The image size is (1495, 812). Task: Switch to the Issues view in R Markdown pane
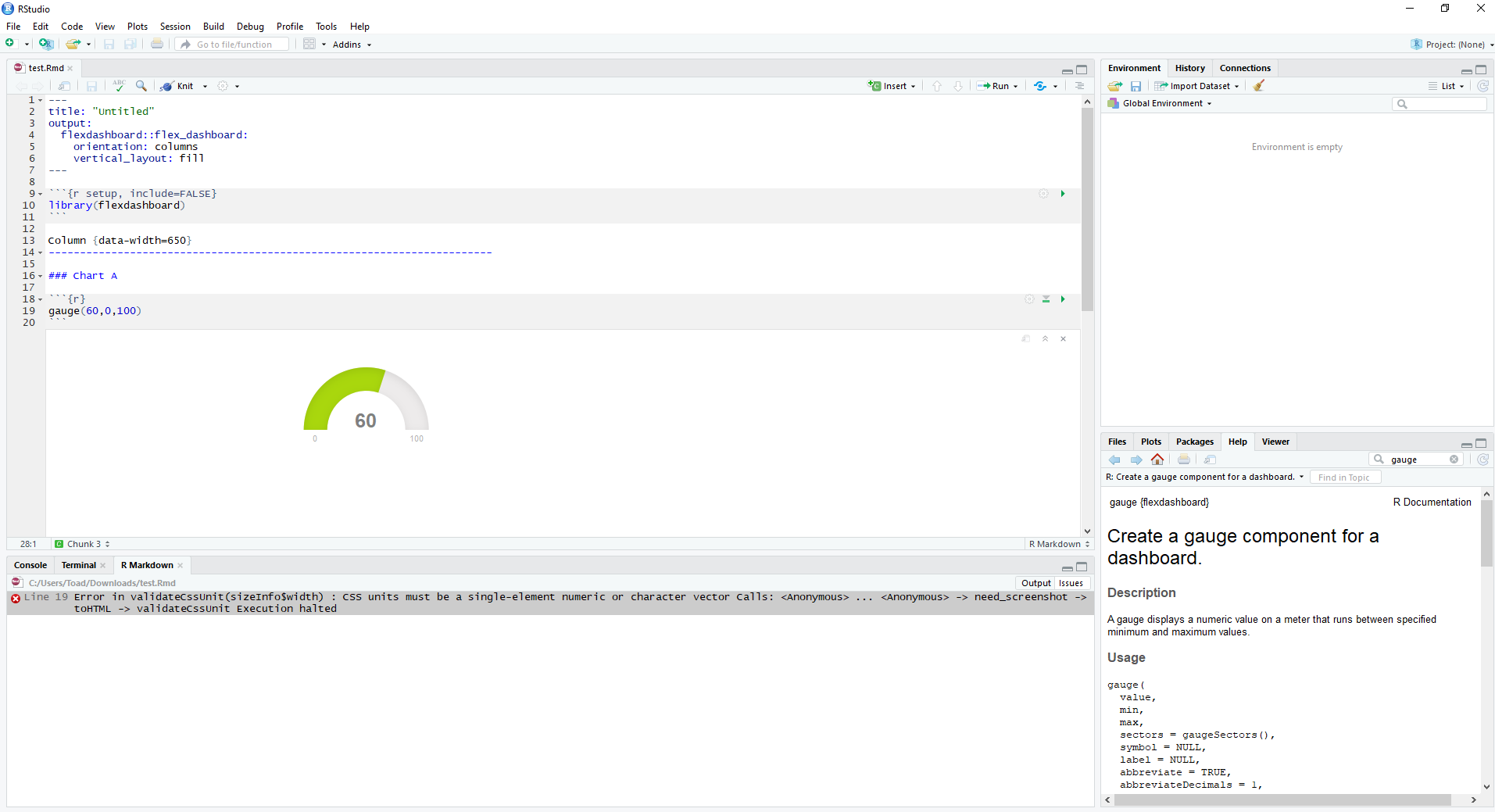[x=1070, y=582]
